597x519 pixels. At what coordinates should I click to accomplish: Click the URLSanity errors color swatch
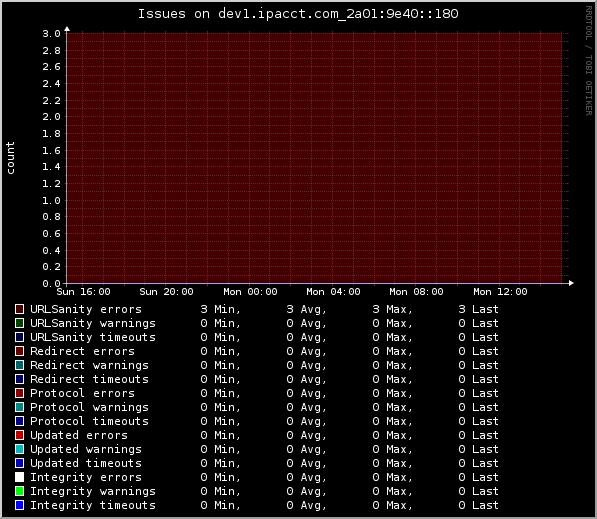(19, 309)
